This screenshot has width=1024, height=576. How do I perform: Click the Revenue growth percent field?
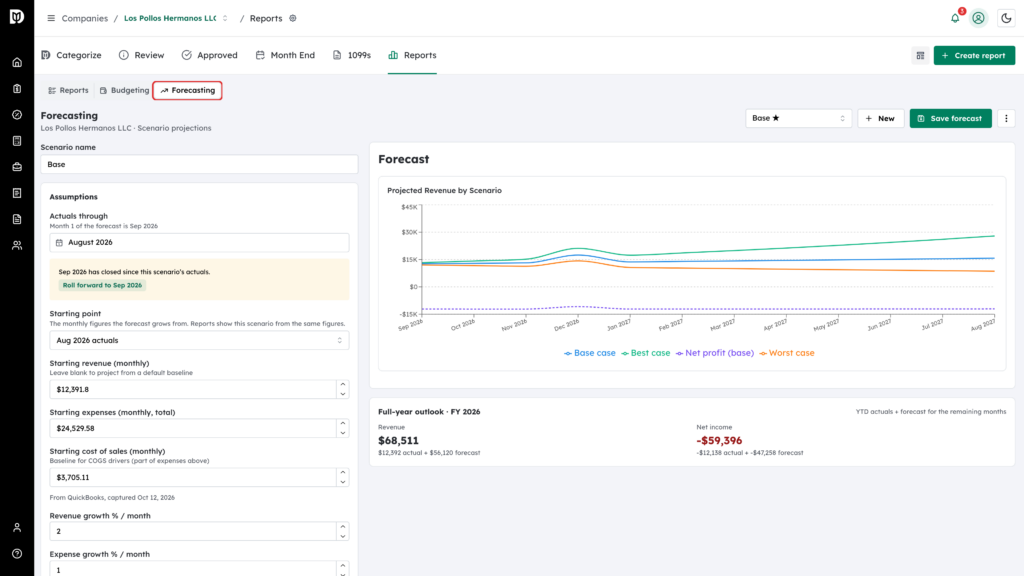click(x=193, y=531)
